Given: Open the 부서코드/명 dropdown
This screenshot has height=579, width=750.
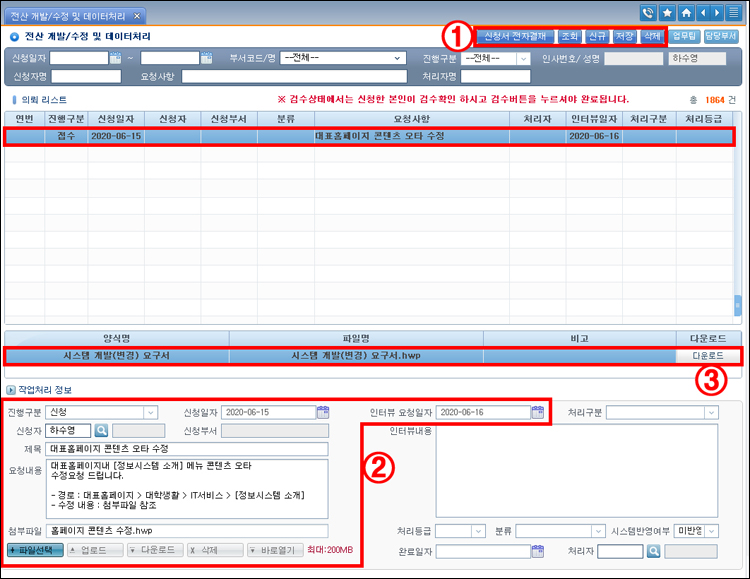Looking at the screenshot, I should [343, 58].
